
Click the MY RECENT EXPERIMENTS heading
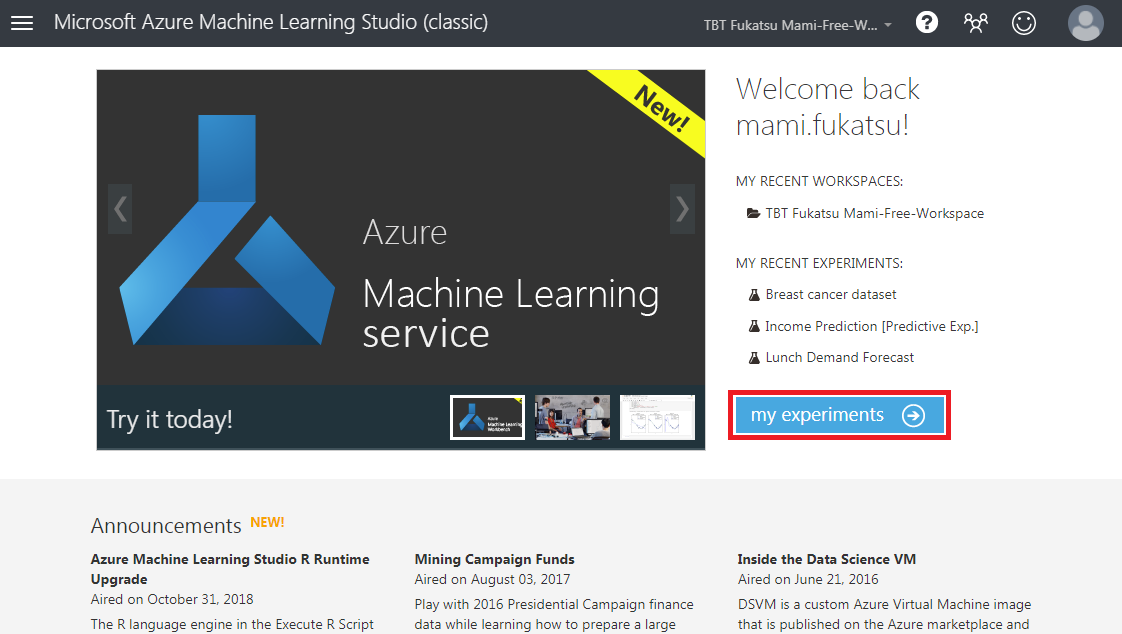click(819, 263)
